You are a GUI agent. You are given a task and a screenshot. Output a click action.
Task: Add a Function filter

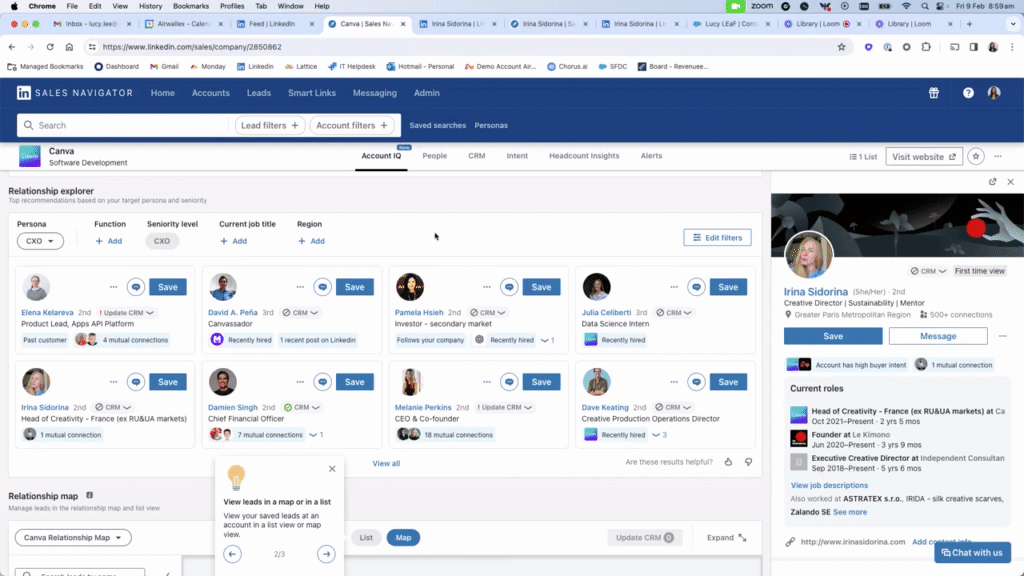pos(108,241)
